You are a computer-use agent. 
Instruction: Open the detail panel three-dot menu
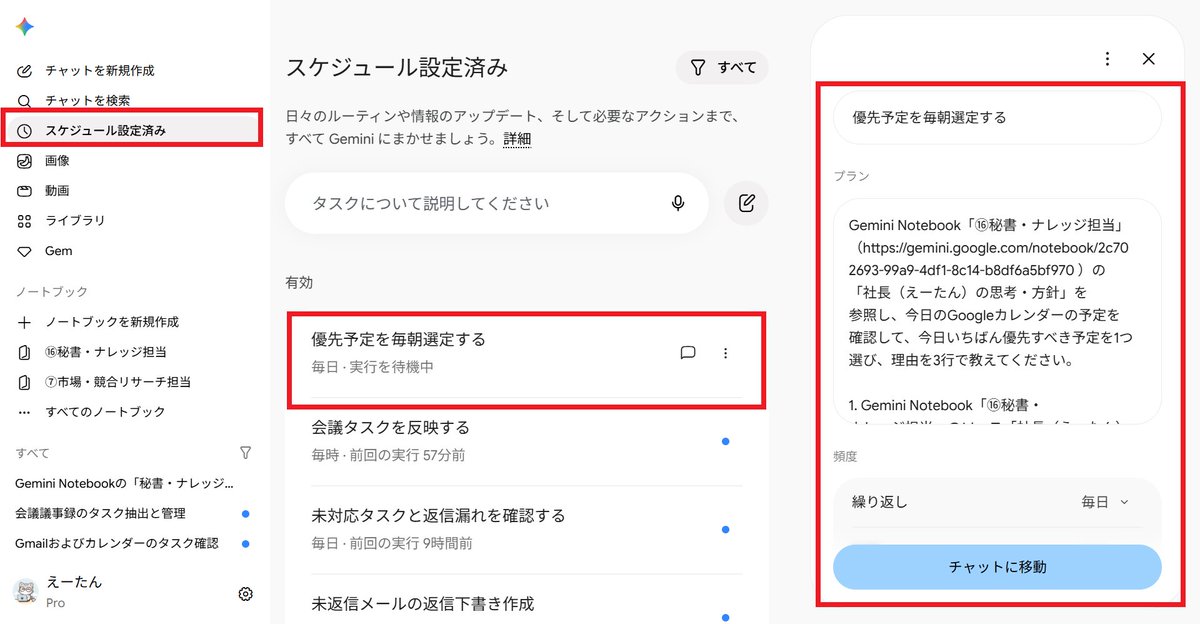point(1107,59)
